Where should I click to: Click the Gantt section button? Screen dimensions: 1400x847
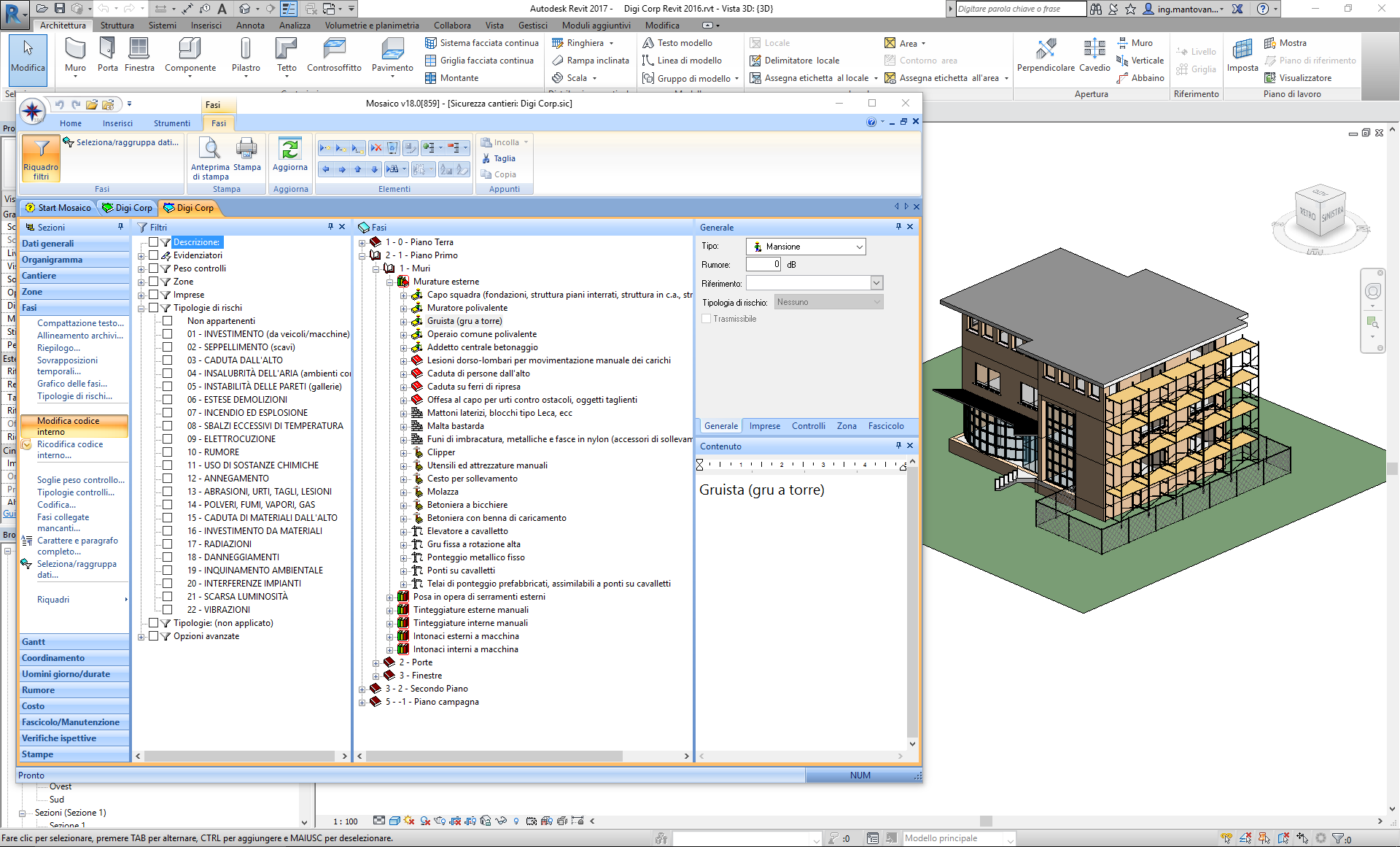pyautogui.click(x=34, y=642)
